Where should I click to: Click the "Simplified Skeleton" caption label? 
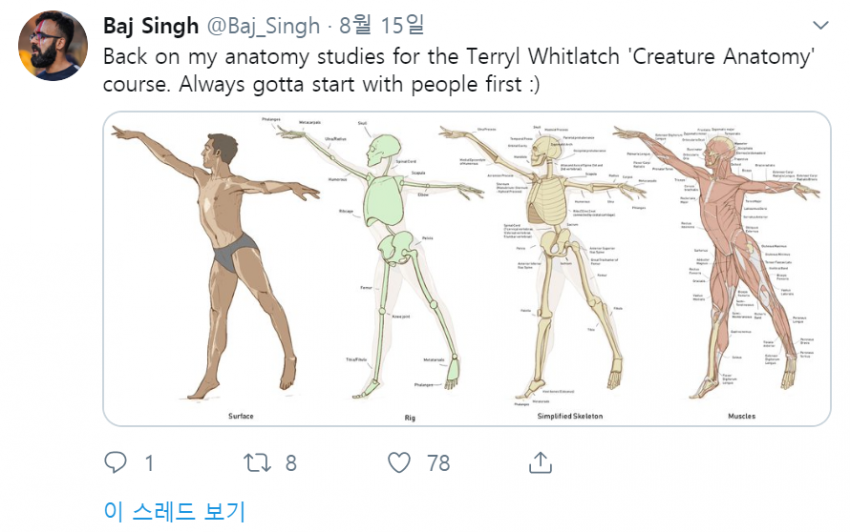click(x=569, y=415)
